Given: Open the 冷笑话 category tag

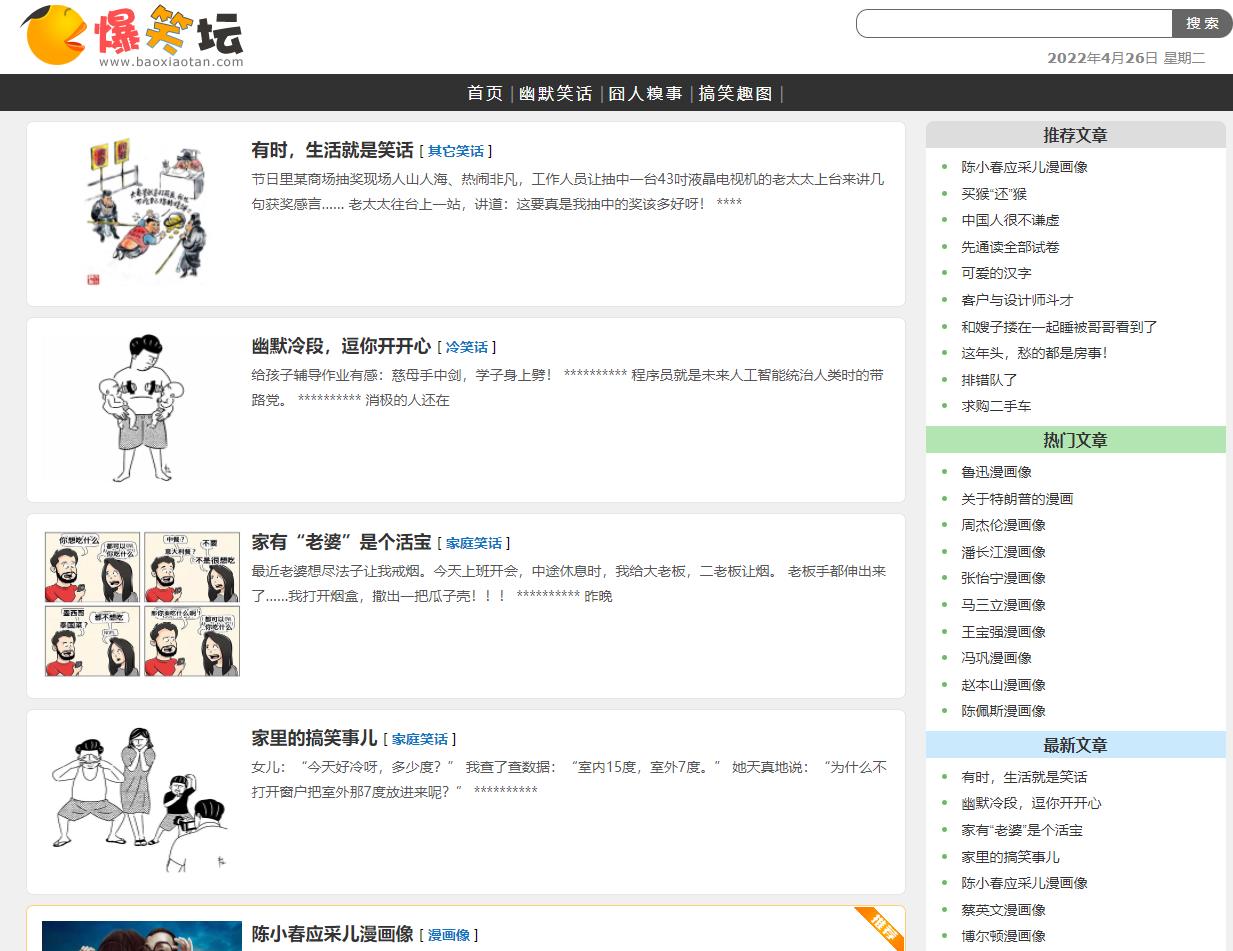Looking at the screenshot, I should pos(467,347).
